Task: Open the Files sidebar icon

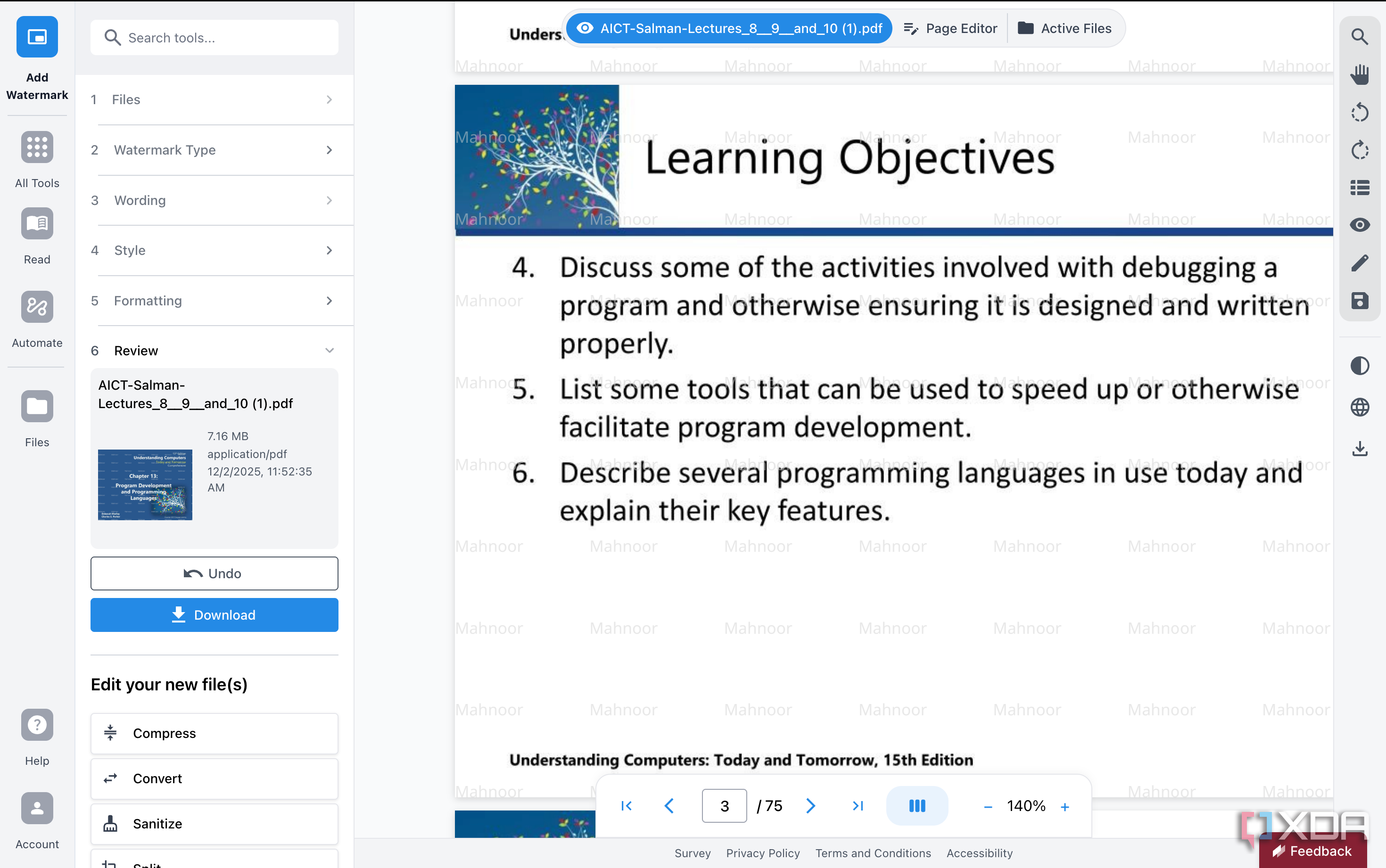Action: tap(37, 406)
